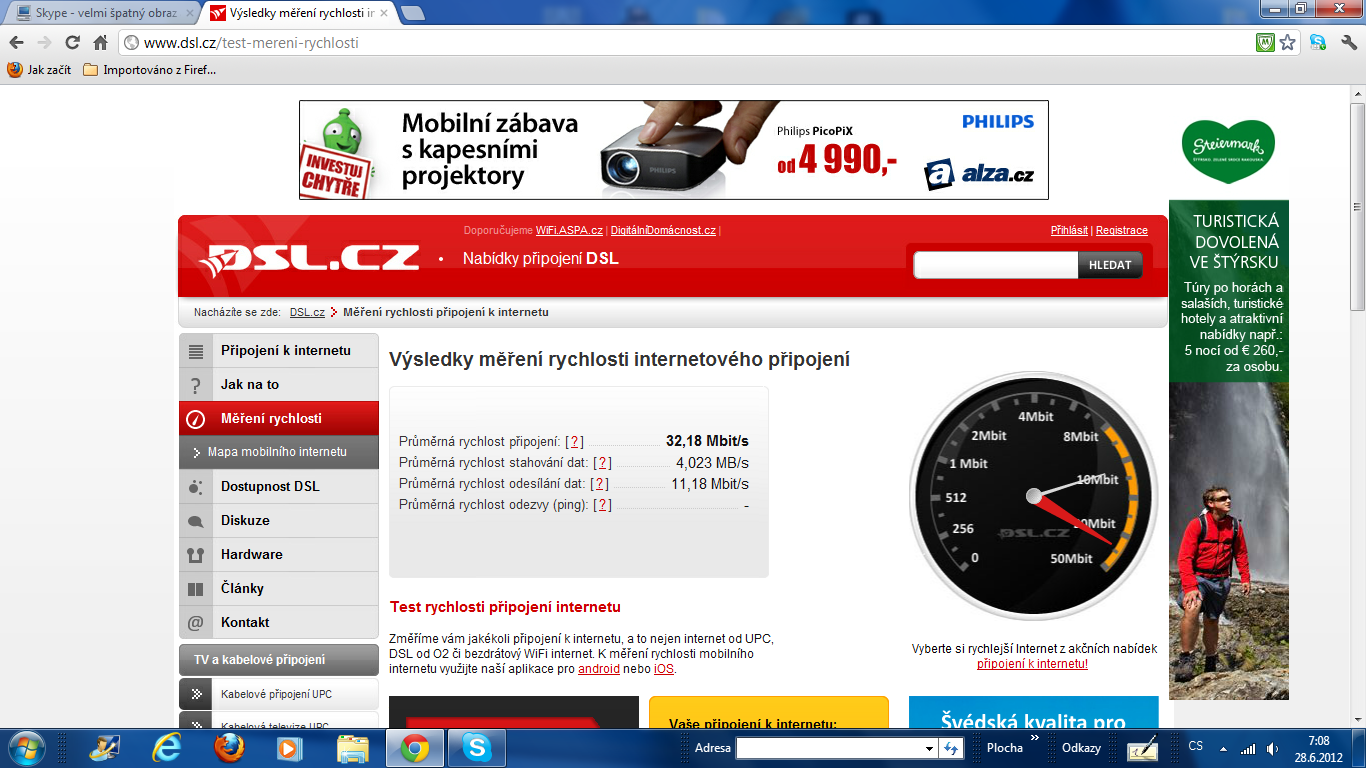This screenshot has height=768, width=1366.
Task: Focus the site search text field
Action: (x=996, y=265)
